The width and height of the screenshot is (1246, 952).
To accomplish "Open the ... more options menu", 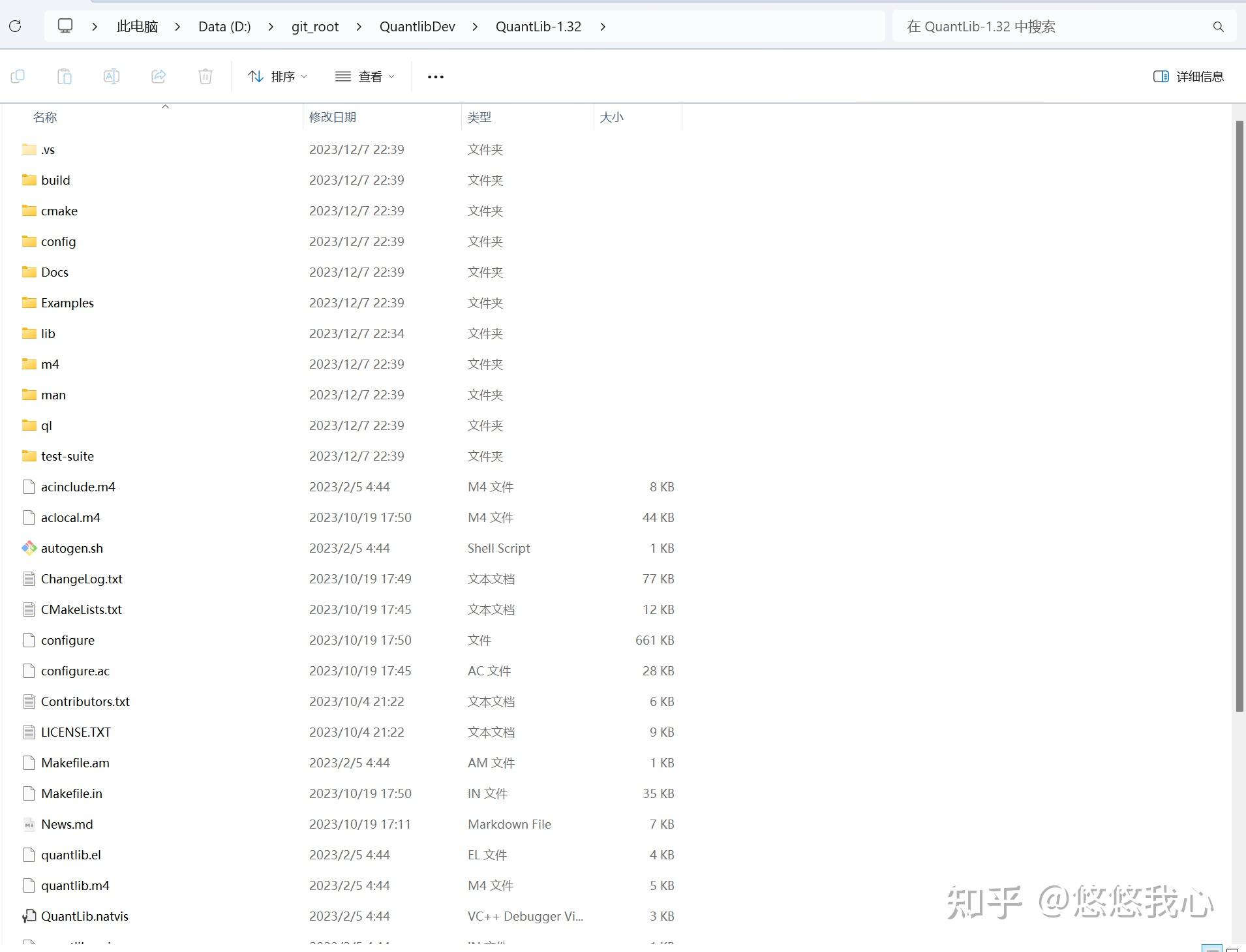I will pyautogui.click(x=434, y=76).
